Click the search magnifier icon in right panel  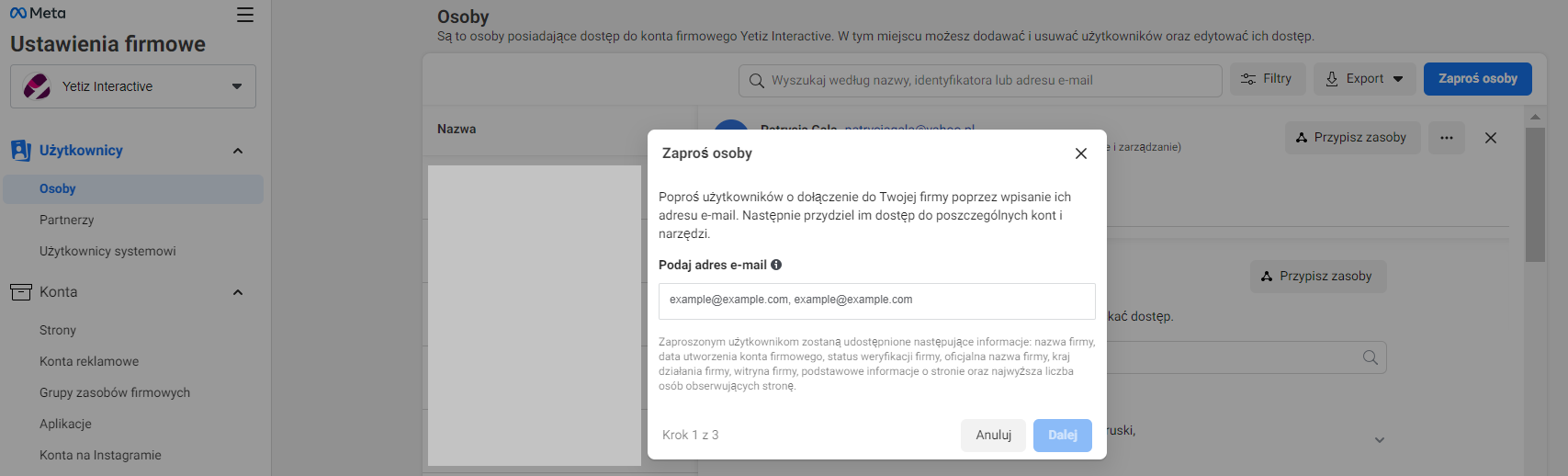click(x=1370, y=357)
